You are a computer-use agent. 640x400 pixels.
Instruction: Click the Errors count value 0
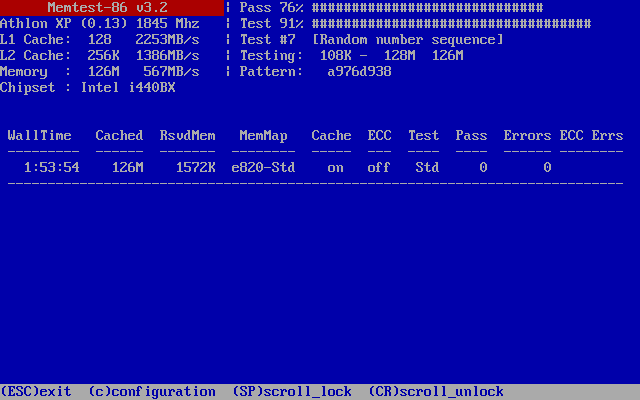tap(547, 167)
